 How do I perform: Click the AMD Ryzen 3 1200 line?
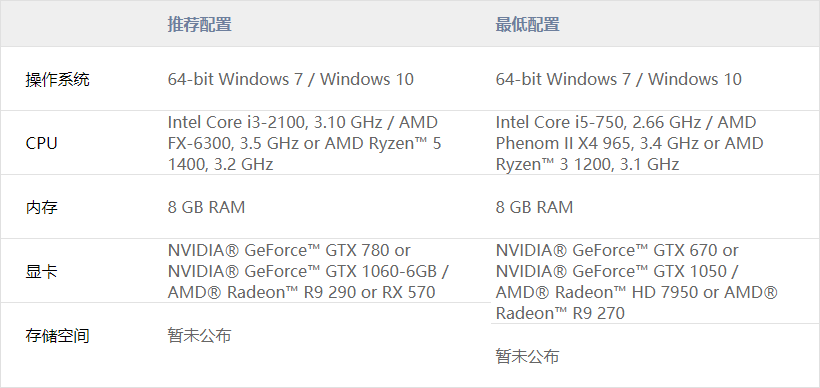tap(587, 165)
